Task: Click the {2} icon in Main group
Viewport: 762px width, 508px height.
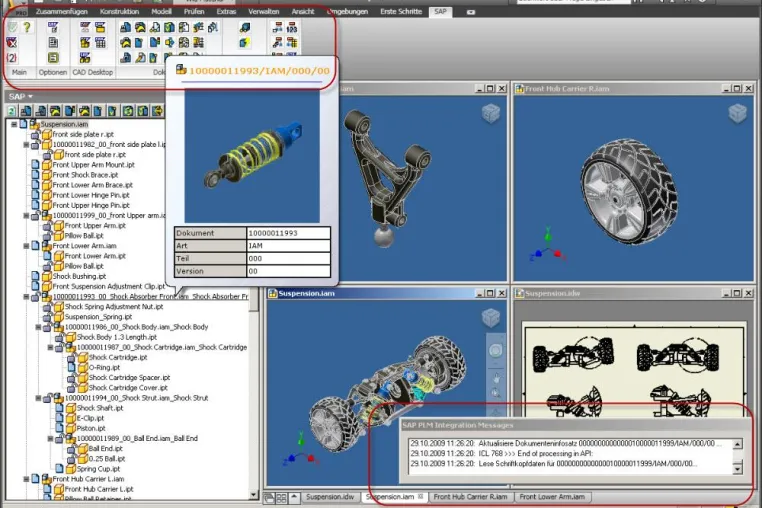Action: pyautogui.click(x=12, y=58)
